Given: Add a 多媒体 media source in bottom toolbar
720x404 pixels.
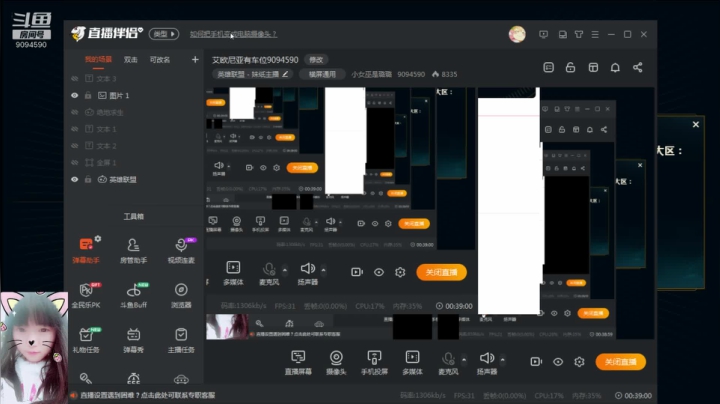Looking at the screenshot, I should click(412, 363).
